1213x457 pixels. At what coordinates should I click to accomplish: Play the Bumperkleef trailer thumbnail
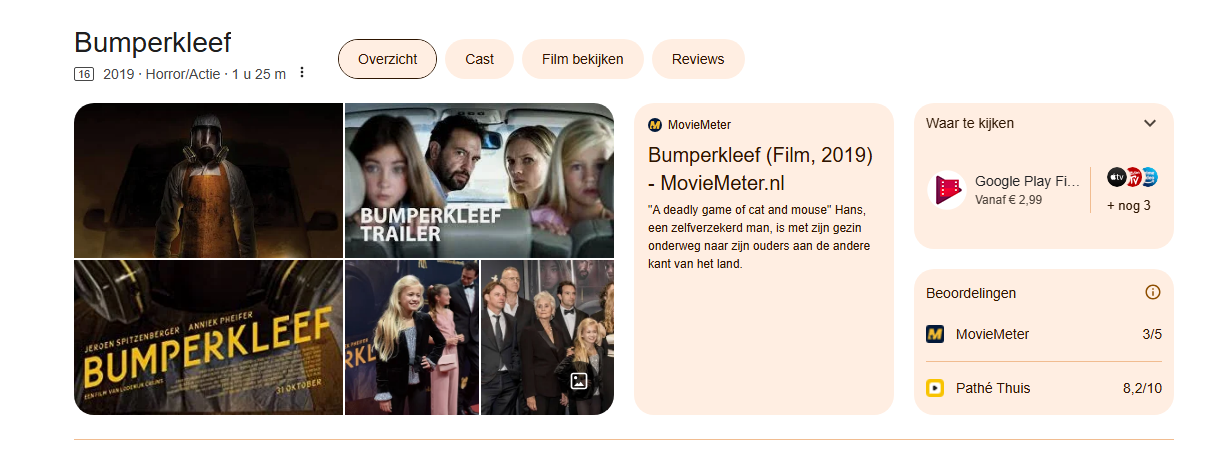click(x=479, y=180)
